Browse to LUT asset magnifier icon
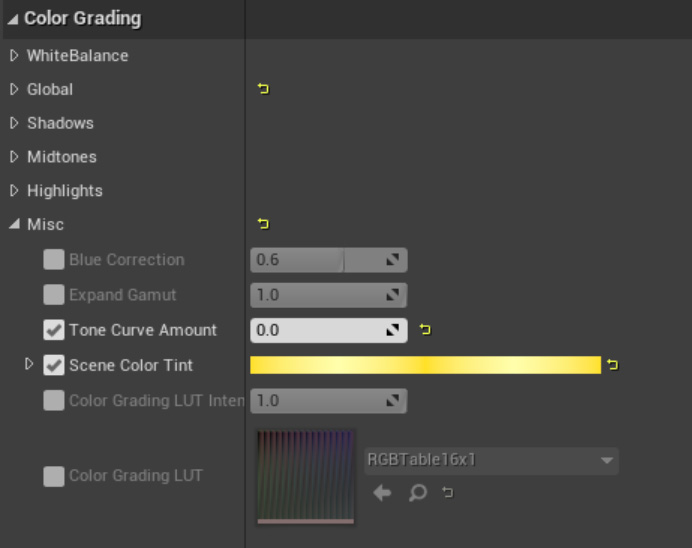The height and width of the screenshot is (548, 692). (x=418, y=493)
